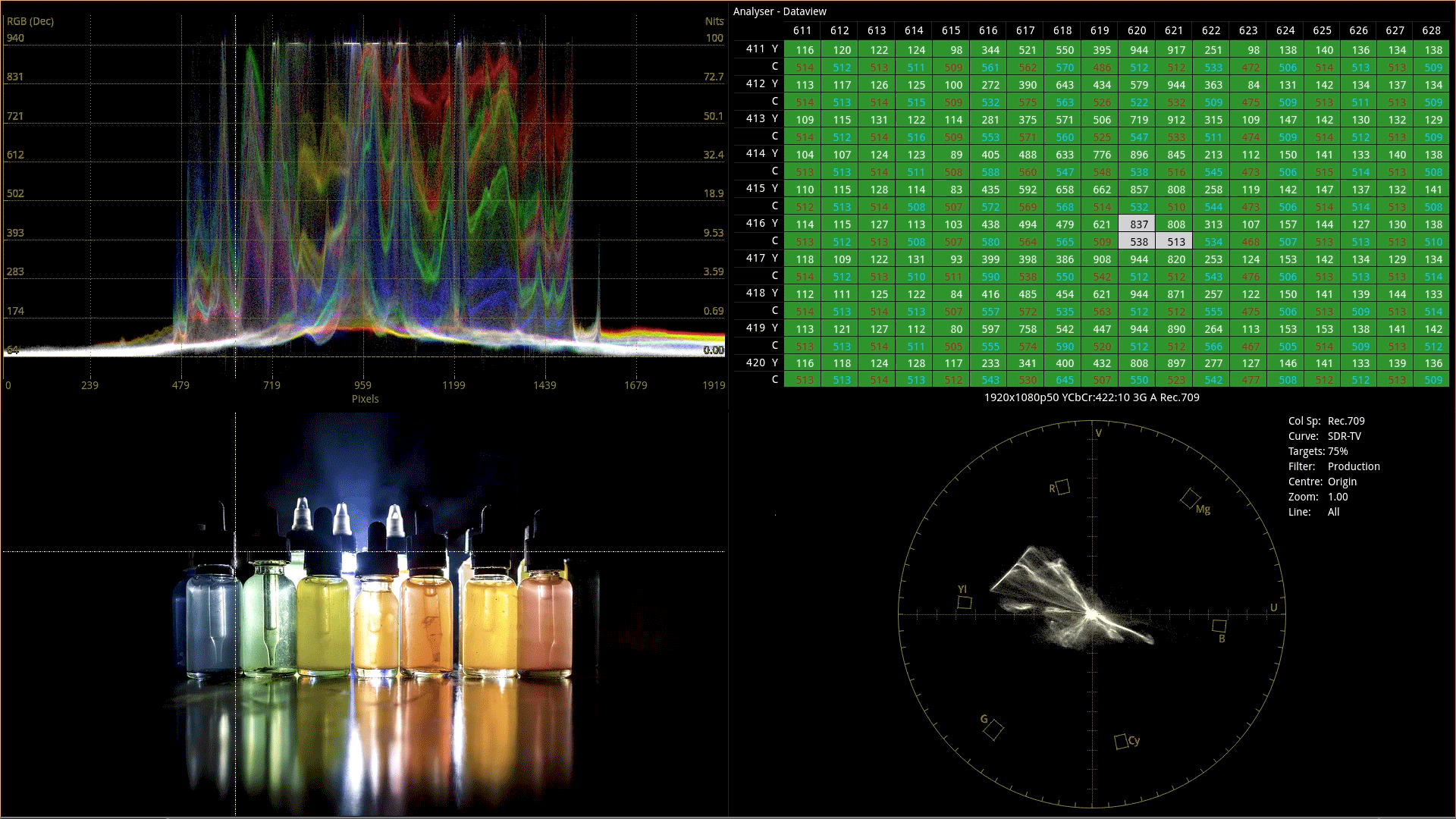The image size is (1456, 819).
Task: Select the highlighted 837 luma cell
Action: click(x=1138, y=224)
